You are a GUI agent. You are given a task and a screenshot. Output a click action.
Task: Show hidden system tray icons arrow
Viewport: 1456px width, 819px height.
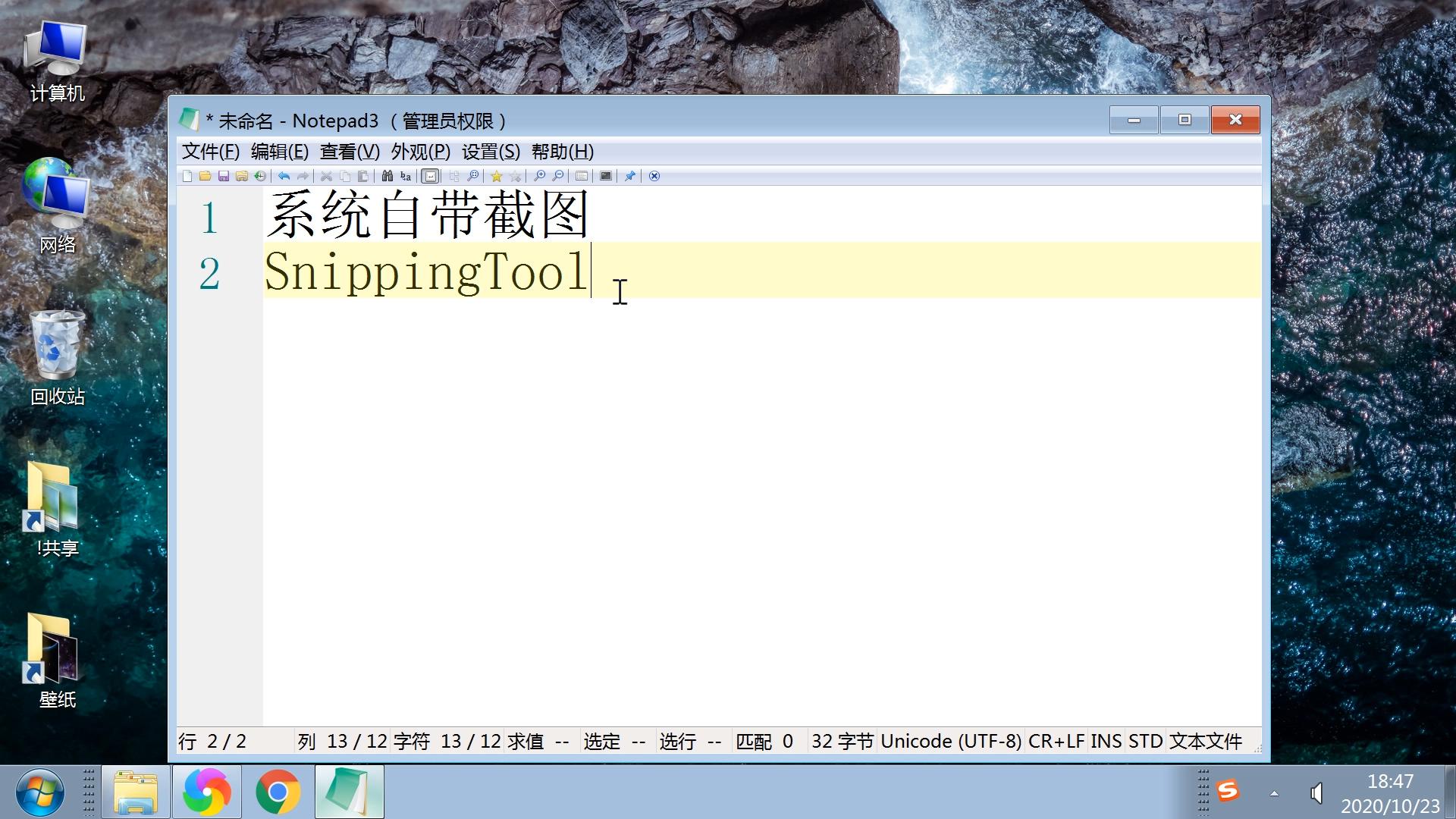[1274, 793]
